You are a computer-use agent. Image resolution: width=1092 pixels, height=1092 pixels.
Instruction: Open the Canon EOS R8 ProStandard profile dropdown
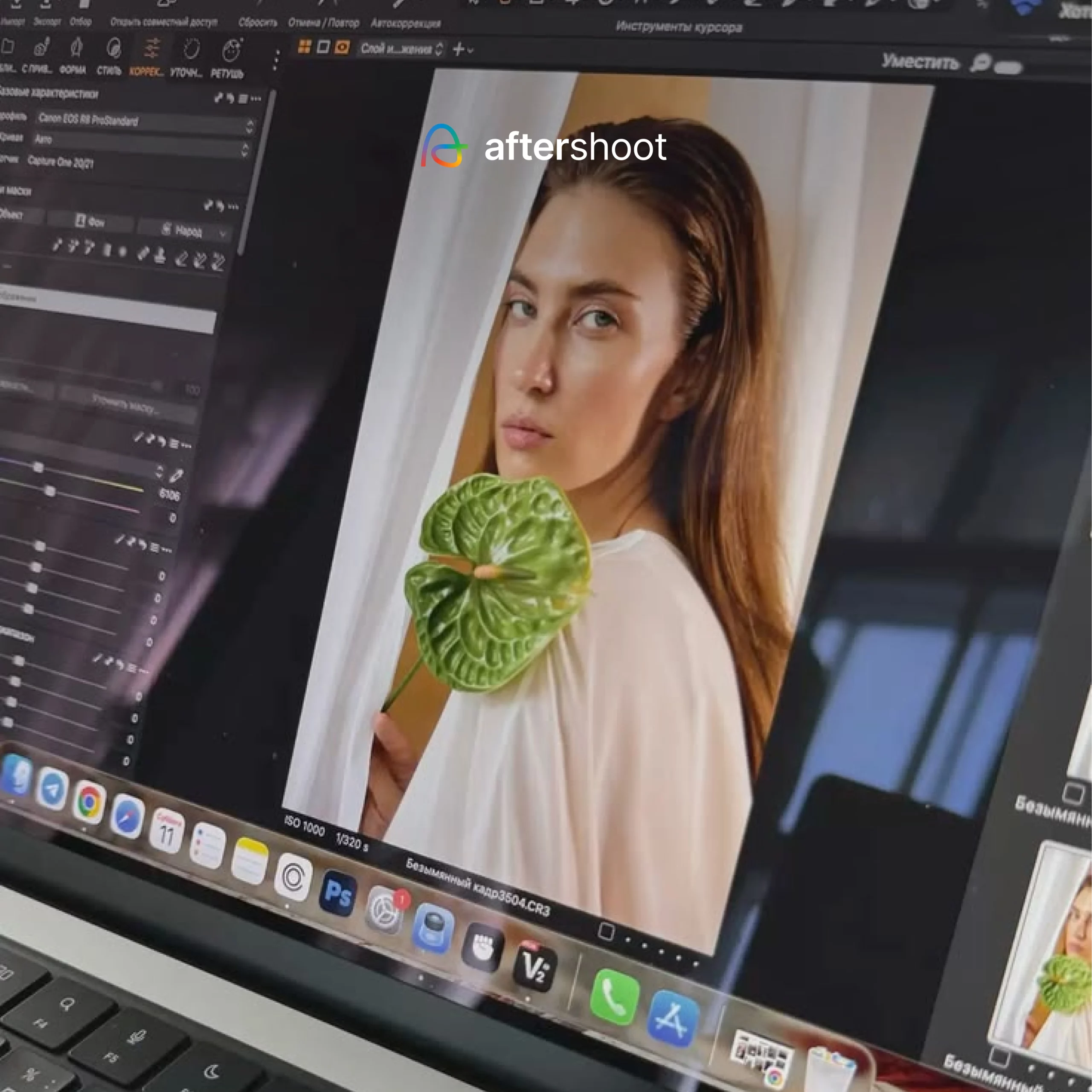pyautogui.click(x=145, y=123)
